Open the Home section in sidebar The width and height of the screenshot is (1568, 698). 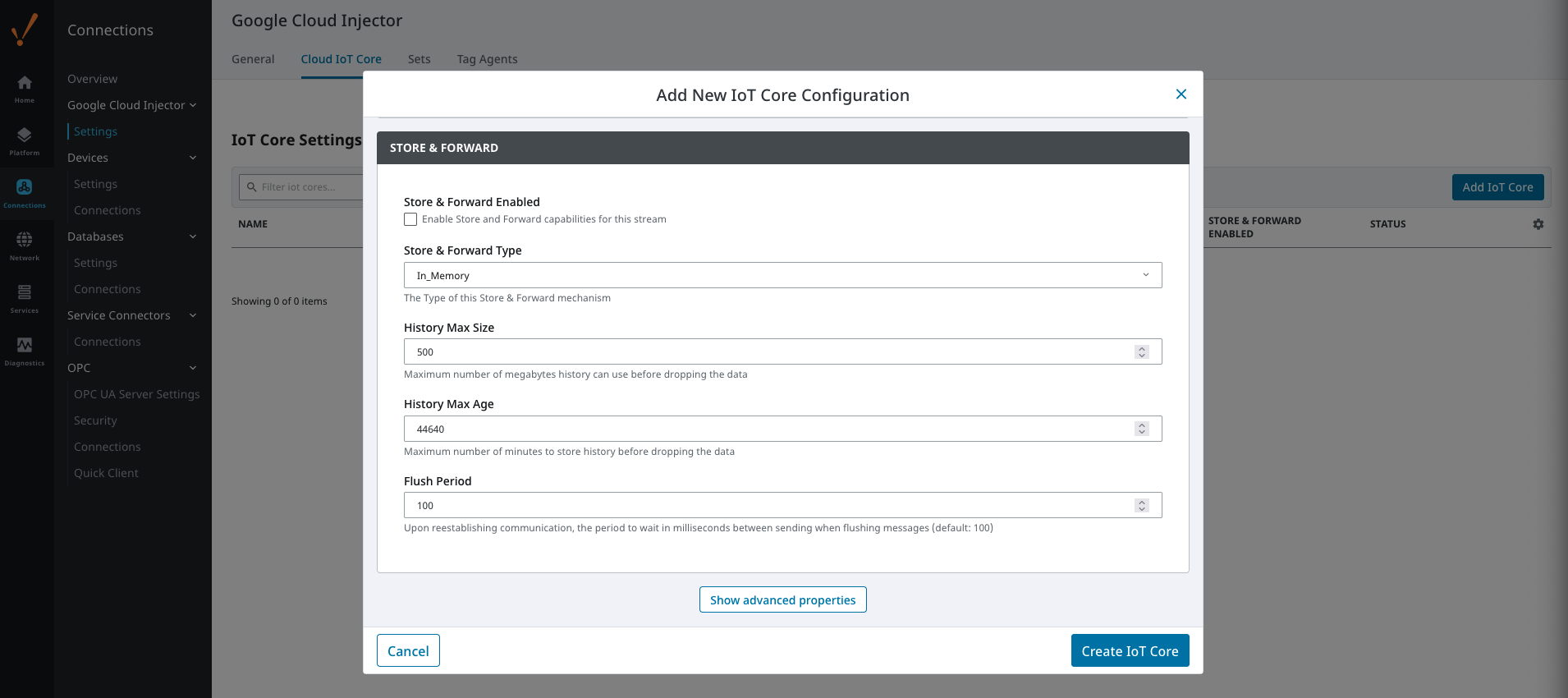pos(25,88)
